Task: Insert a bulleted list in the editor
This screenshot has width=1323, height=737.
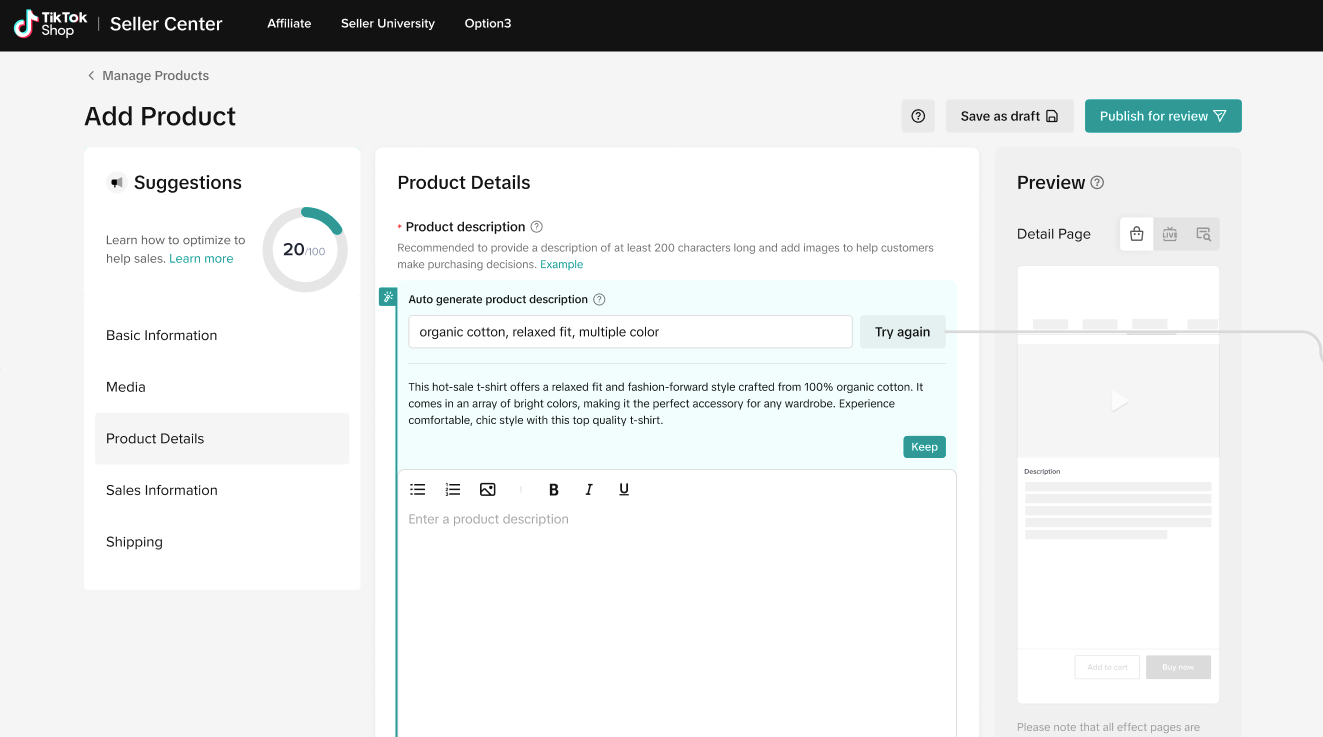Action: point(418,489)
